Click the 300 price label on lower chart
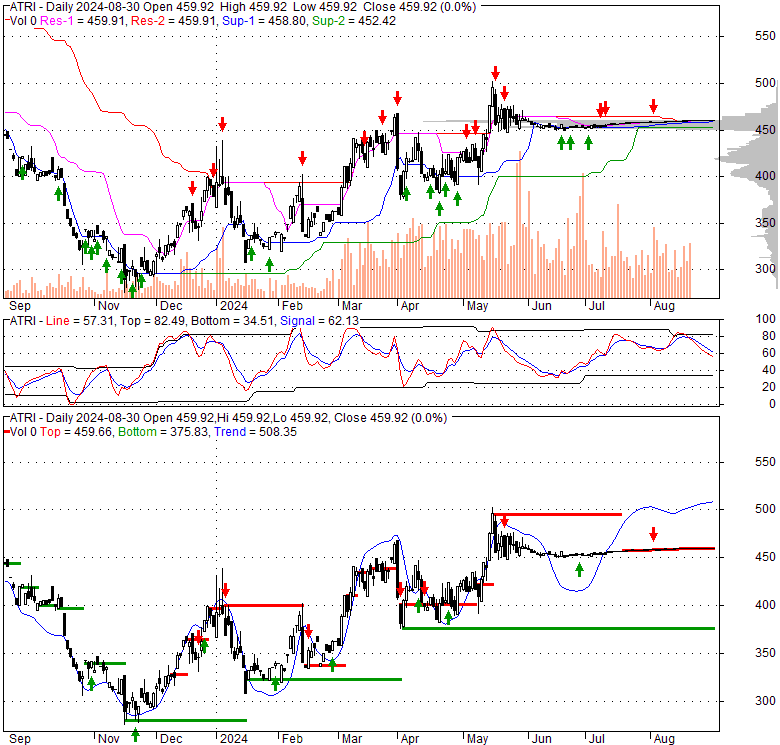The image size is (780, 745). tap(765, 701)
